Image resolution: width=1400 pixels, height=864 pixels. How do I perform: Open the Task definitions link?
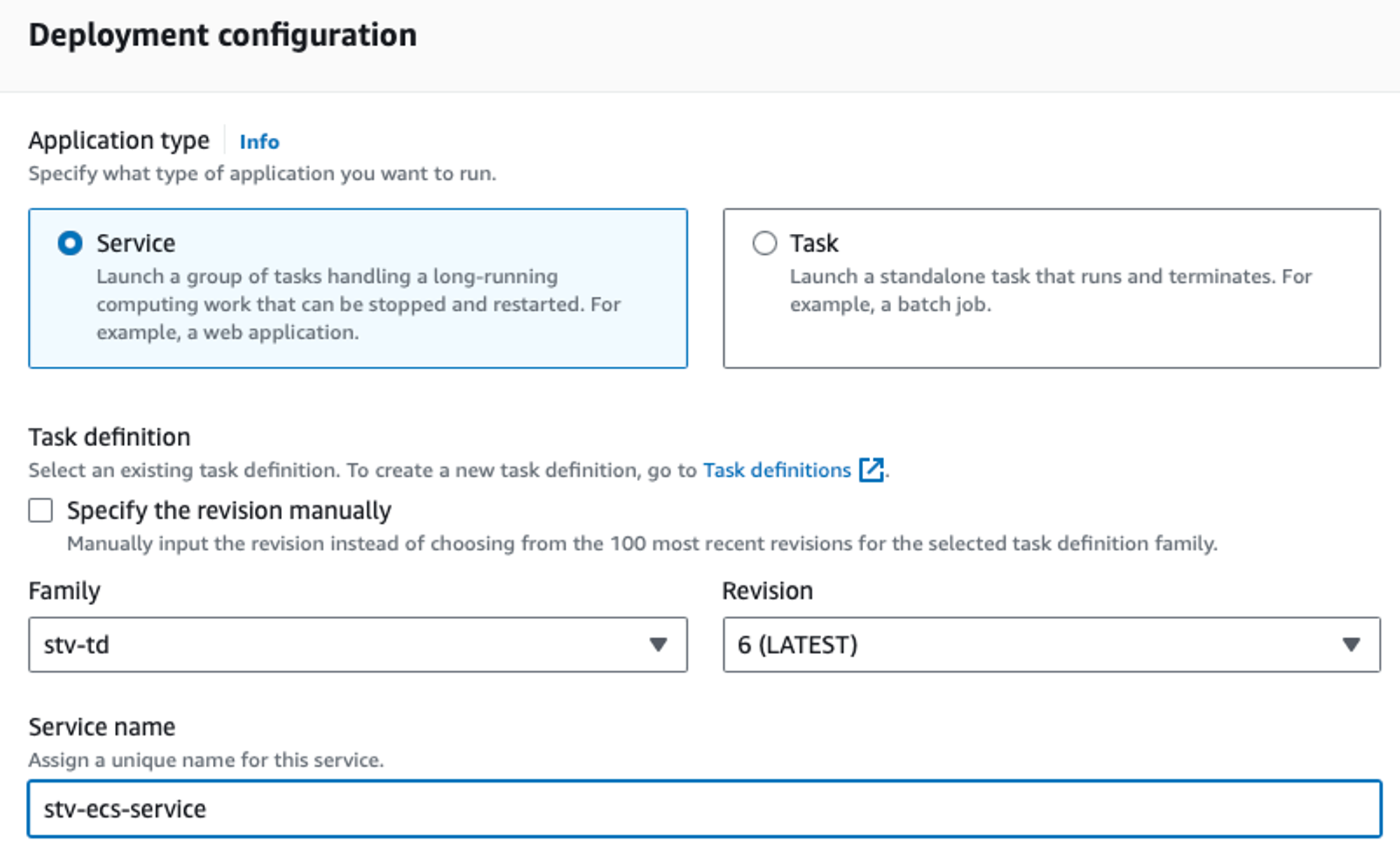click(x=776, y=470)
